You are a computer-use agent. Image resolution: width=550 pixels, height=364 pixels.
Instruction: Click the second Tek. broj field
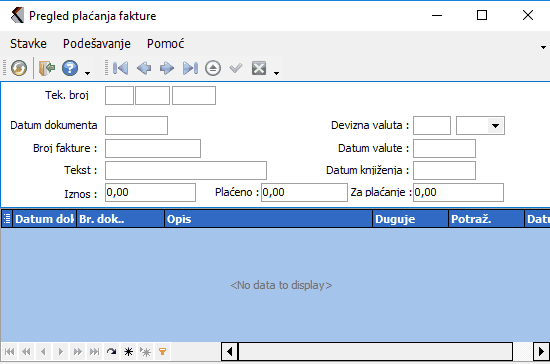click(153, 95)
